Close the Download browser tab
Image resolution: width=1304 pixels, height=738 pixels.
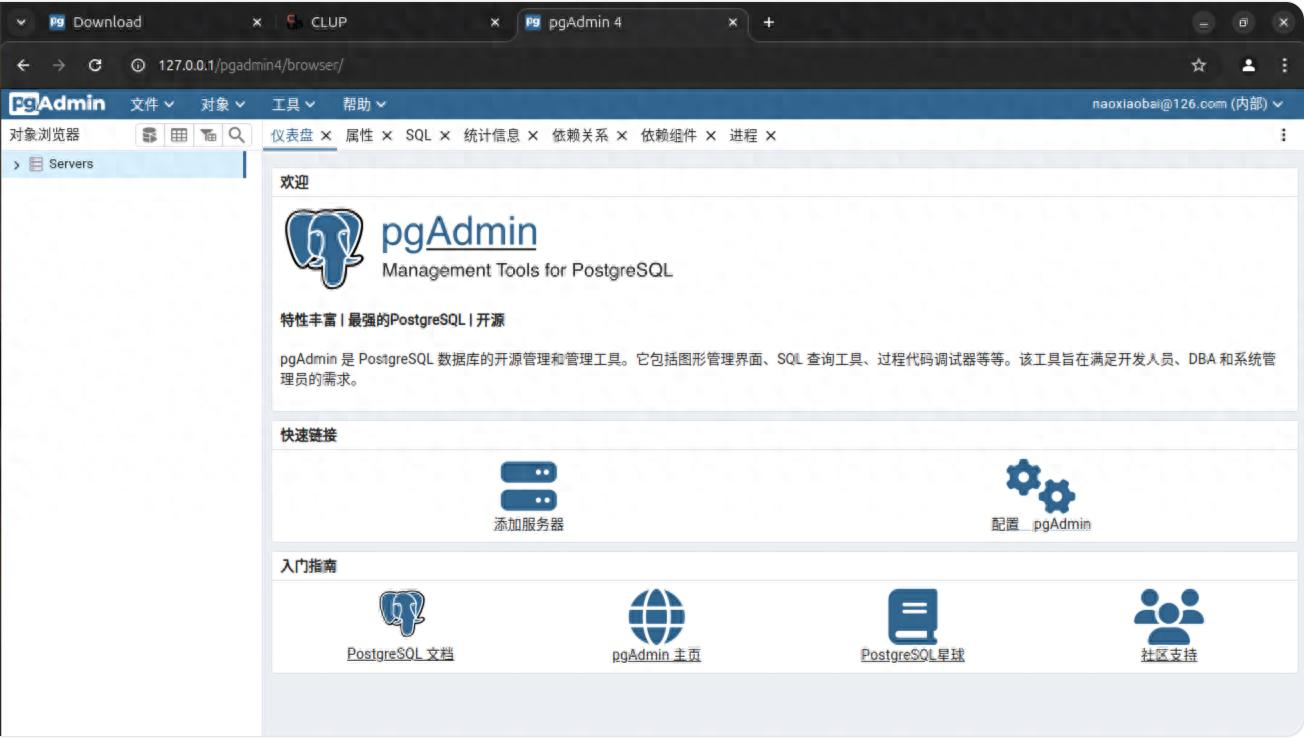click(x=257, y=22)
